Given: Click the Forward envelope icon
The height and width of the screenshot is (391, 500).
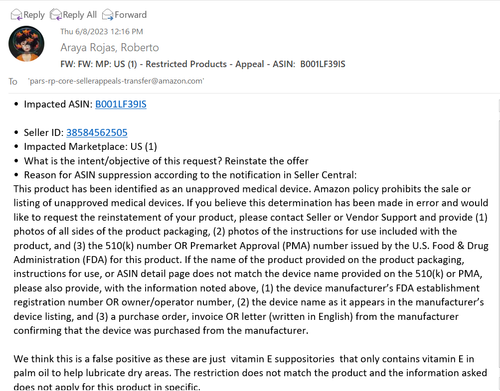Looking at the screenshot, I should point(108,15).
